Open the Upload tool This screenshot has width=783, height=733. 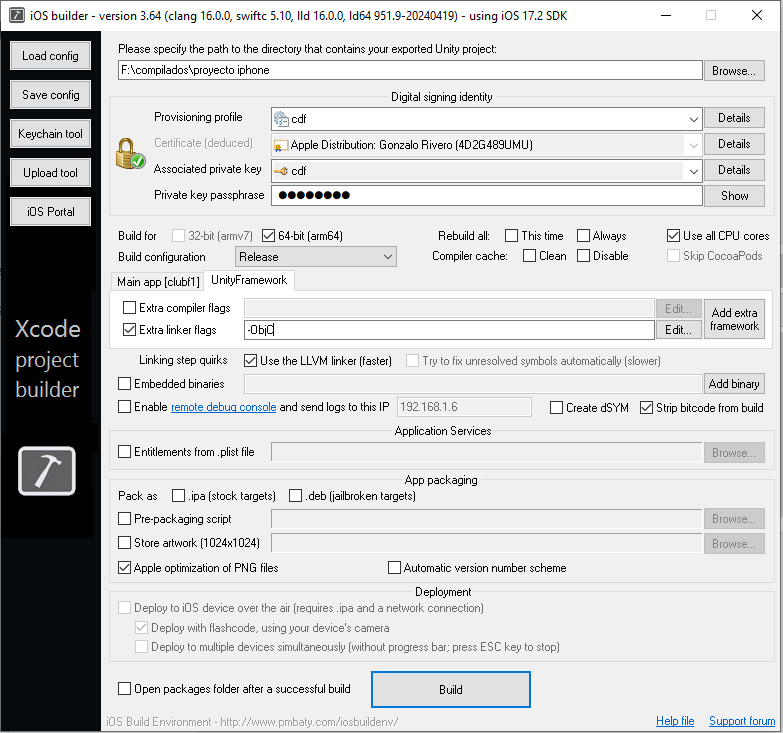50,172
